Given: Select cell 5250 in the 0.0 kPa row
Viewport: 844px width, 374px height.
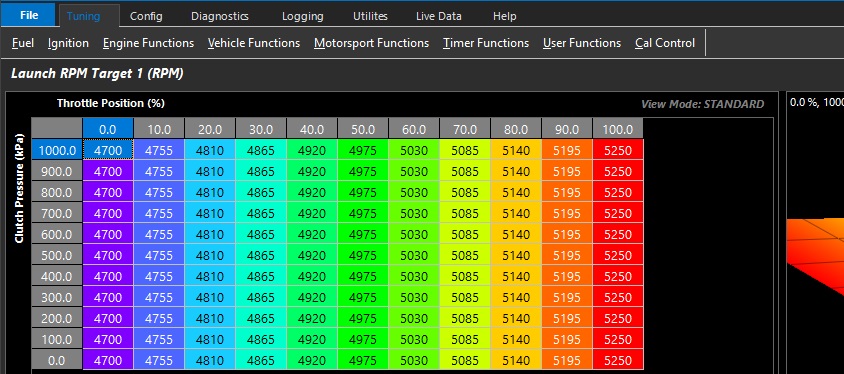Looking at the screenshot, I should click(x=618, y=360).
